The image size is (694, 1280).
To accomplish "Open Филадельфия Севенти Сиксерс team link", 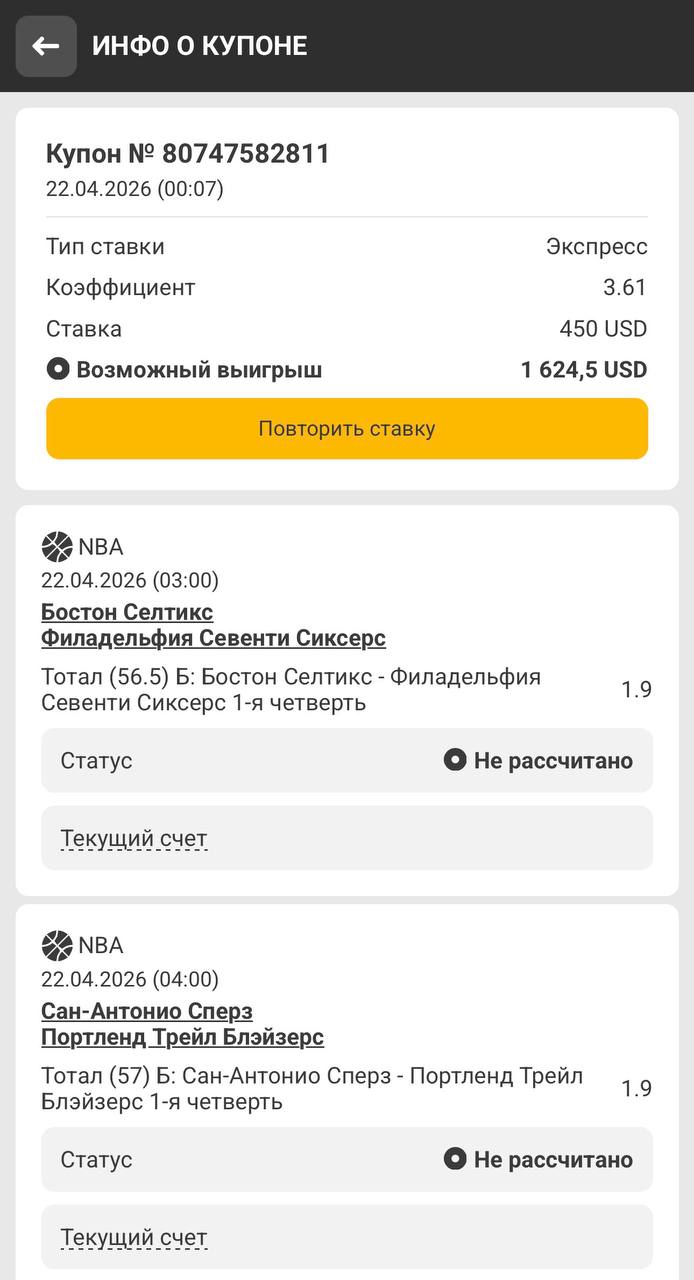I will click(x=213, y=638).
